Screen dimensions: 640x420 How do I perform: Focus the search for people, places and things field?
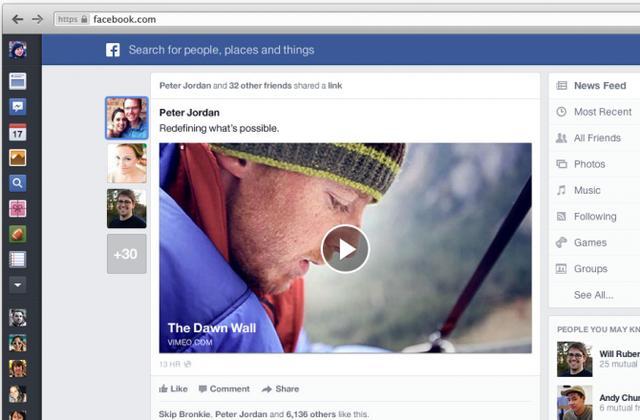click(221, 50)
